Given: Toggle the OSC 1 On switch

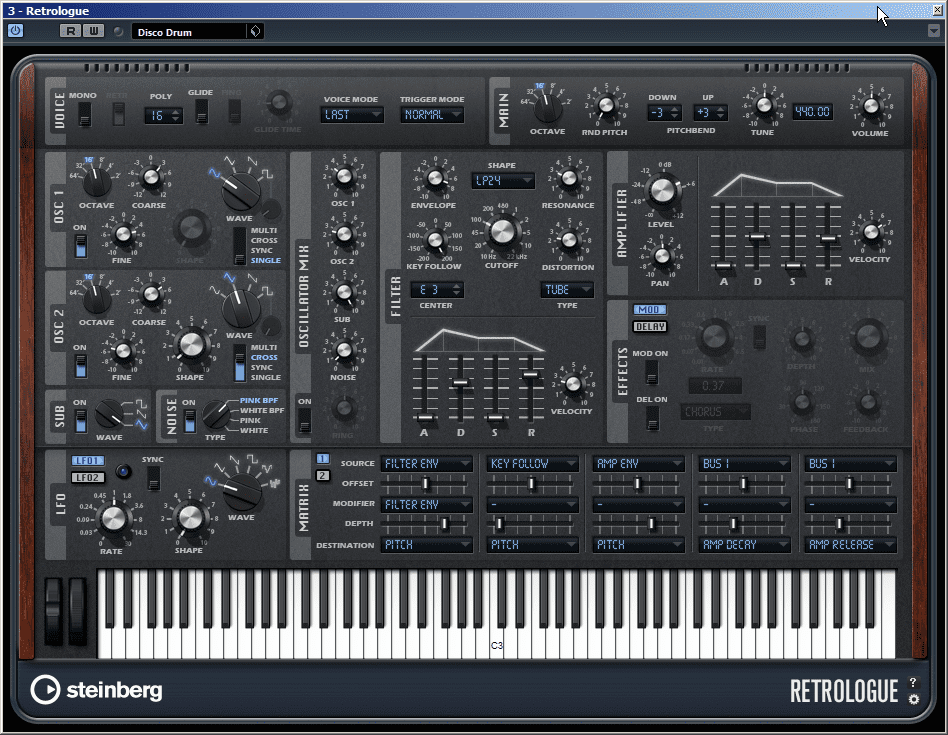Looking at the screenshot, I should tap(80, 245).
